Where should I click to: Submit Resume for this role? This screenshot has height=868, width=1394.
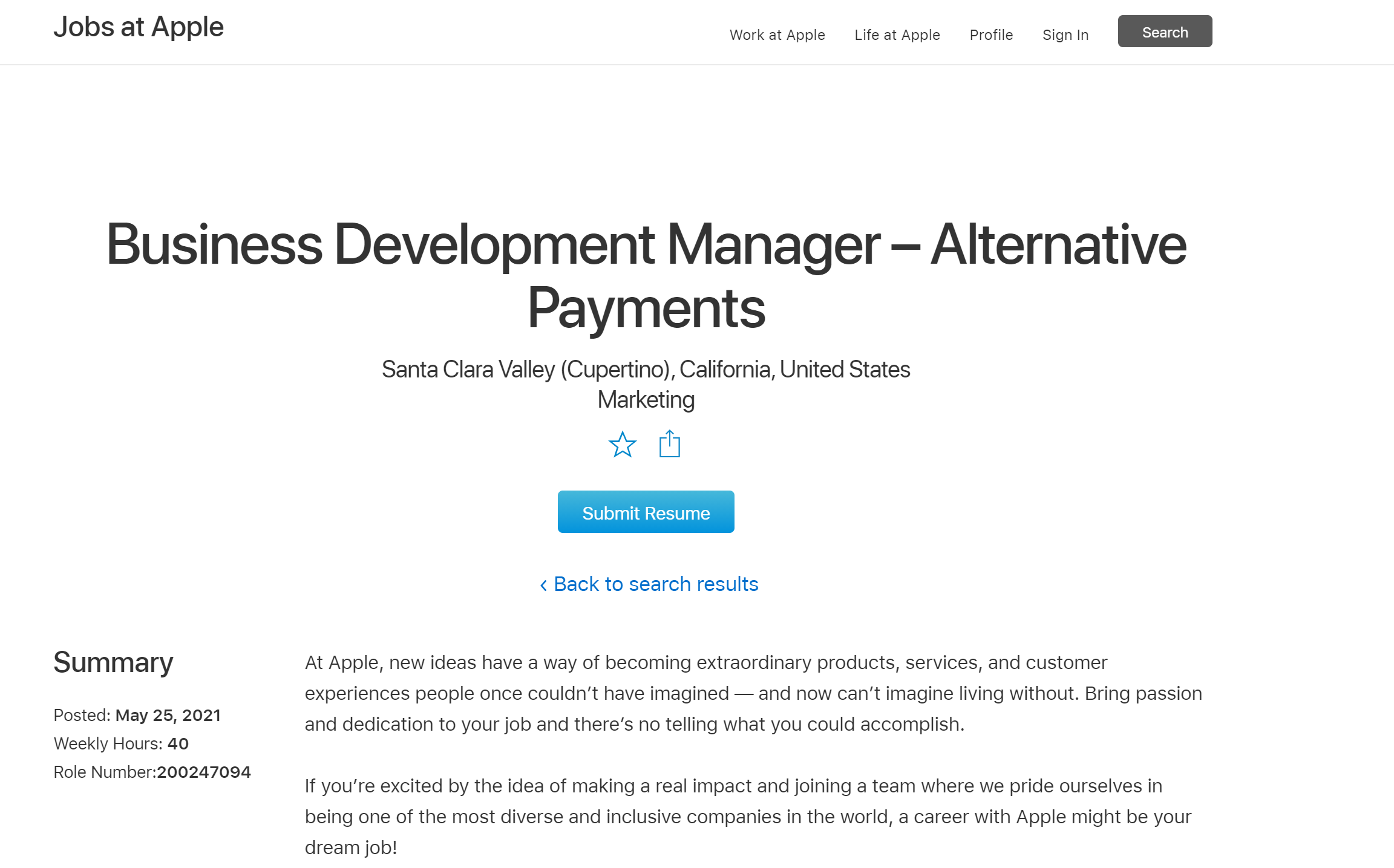(x=646, y=512)
